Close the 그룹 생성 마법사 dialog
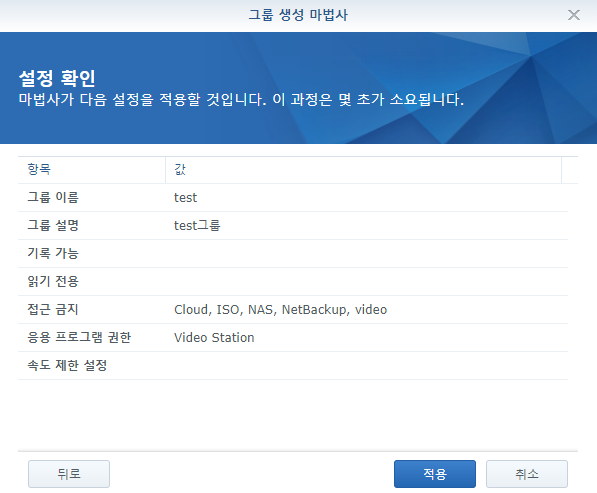Screen dimensions: 597x493 click(573, 15)
